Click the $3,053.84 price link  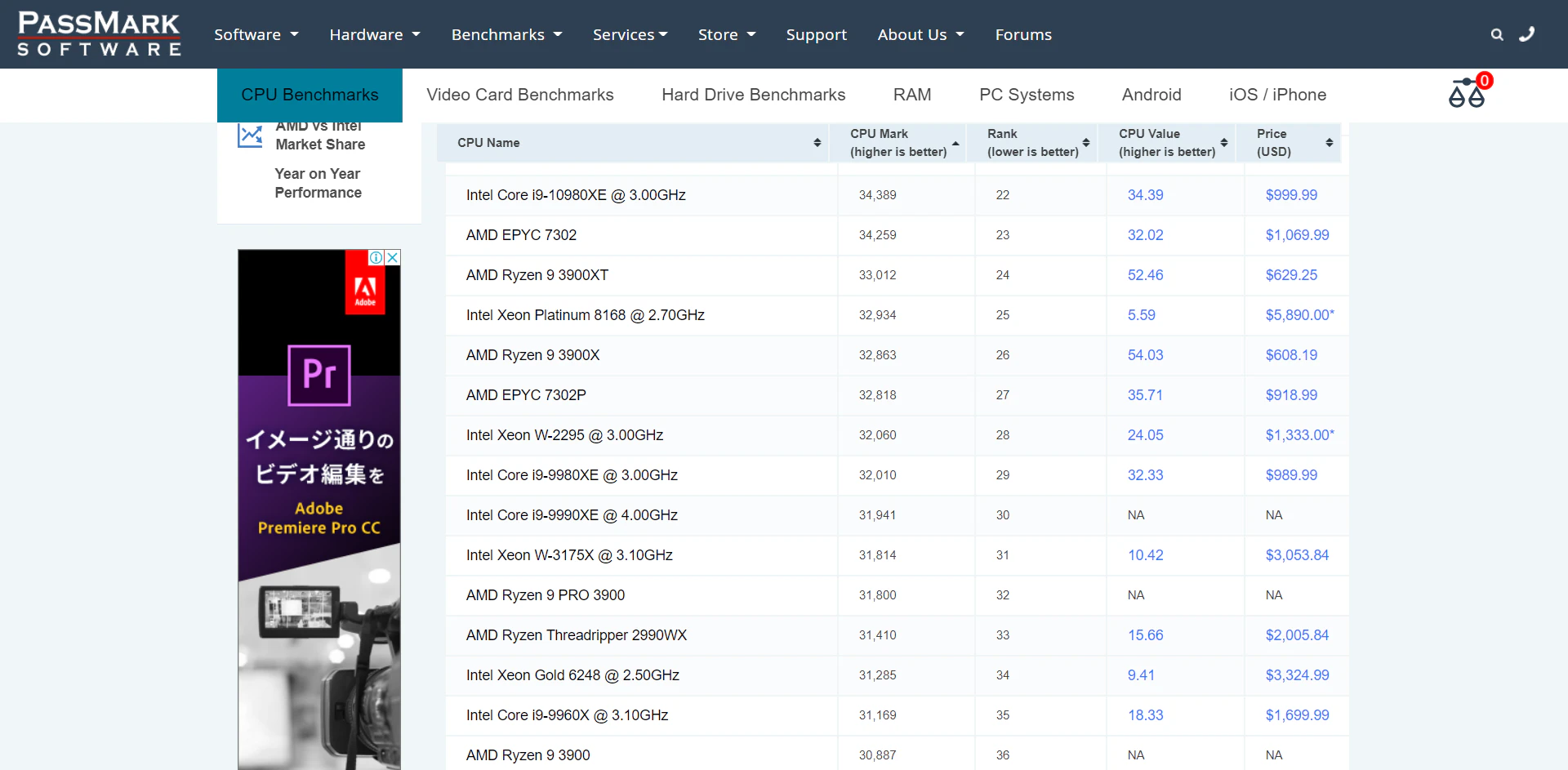(x=1297, y=555)
